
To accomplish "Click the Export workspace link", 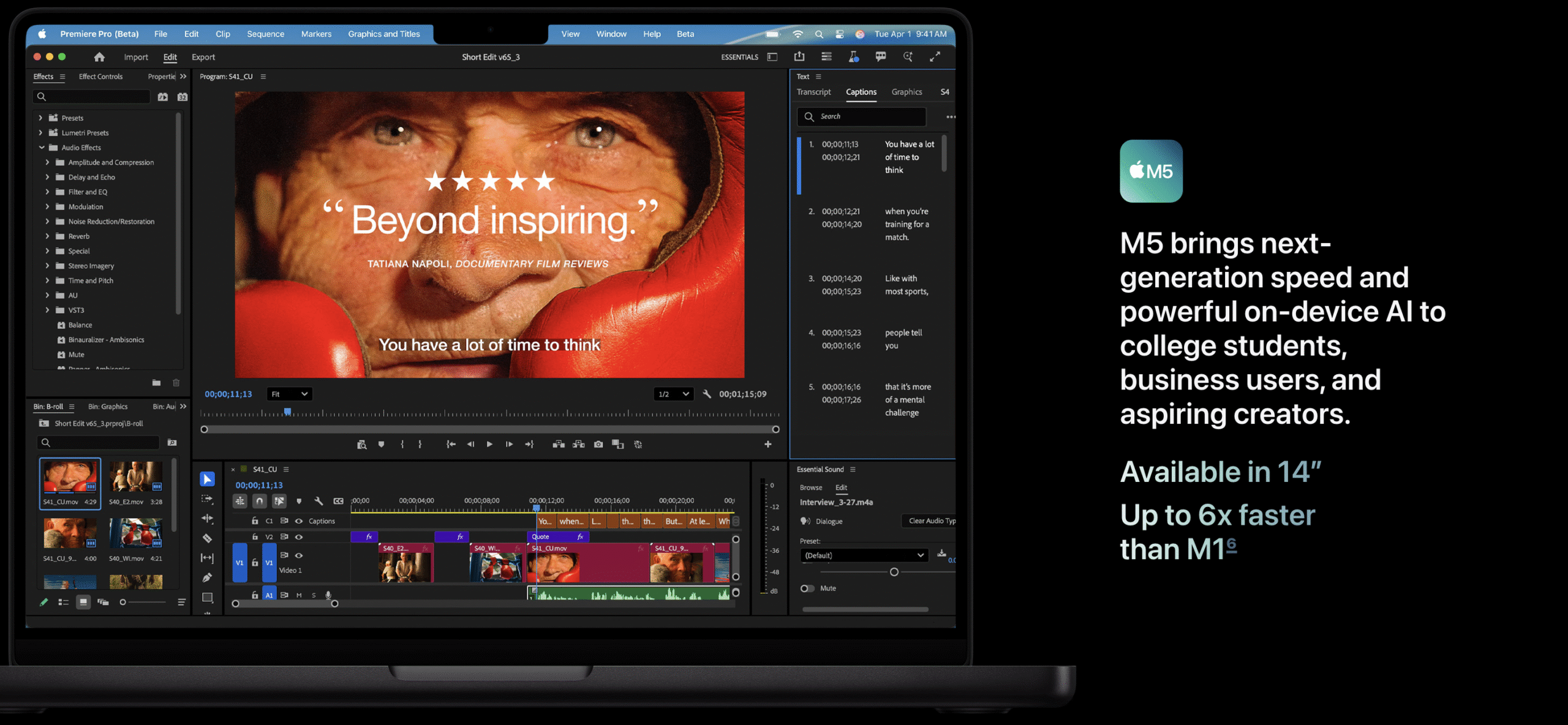I will coord(203,57).
